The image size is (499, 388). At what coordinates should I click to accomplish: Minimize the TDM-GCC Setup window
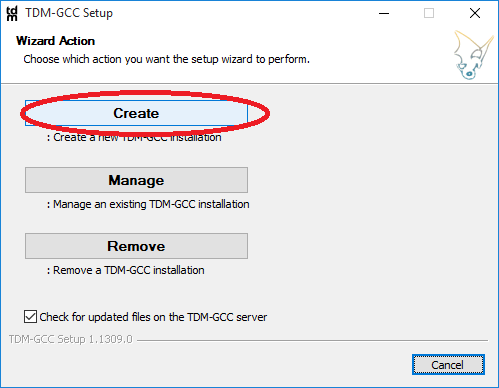(x=384, y=14)
